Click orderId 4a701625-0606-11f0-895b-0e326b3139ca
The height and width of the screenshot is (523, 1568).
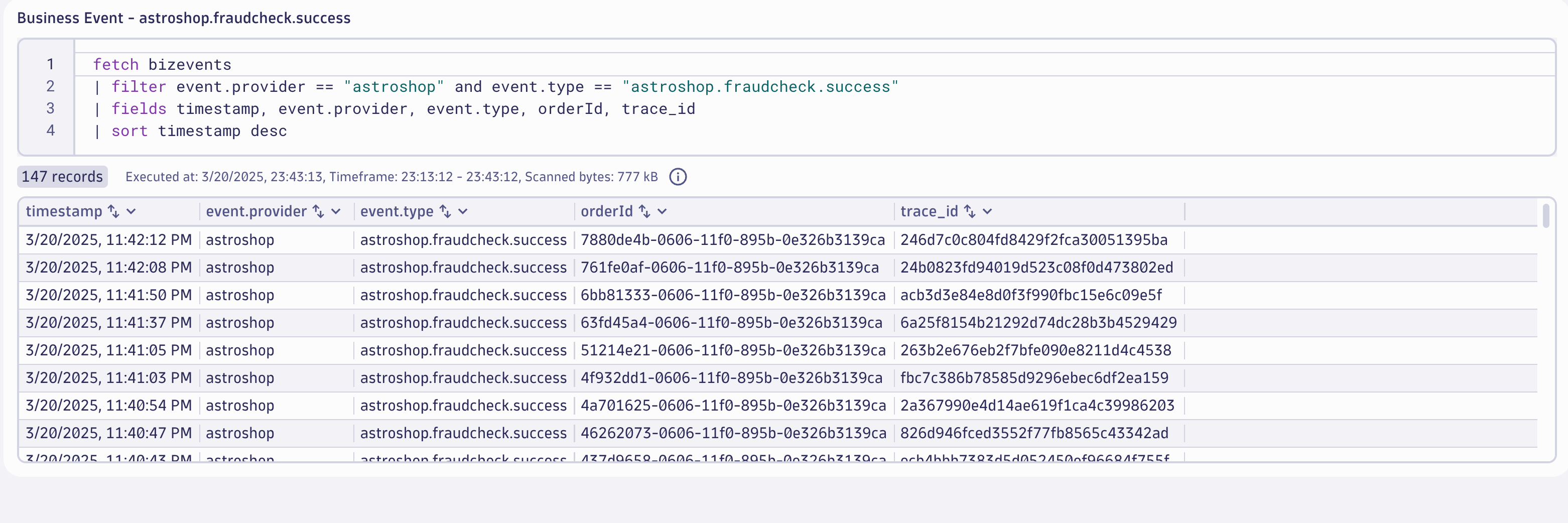[733, 406]
